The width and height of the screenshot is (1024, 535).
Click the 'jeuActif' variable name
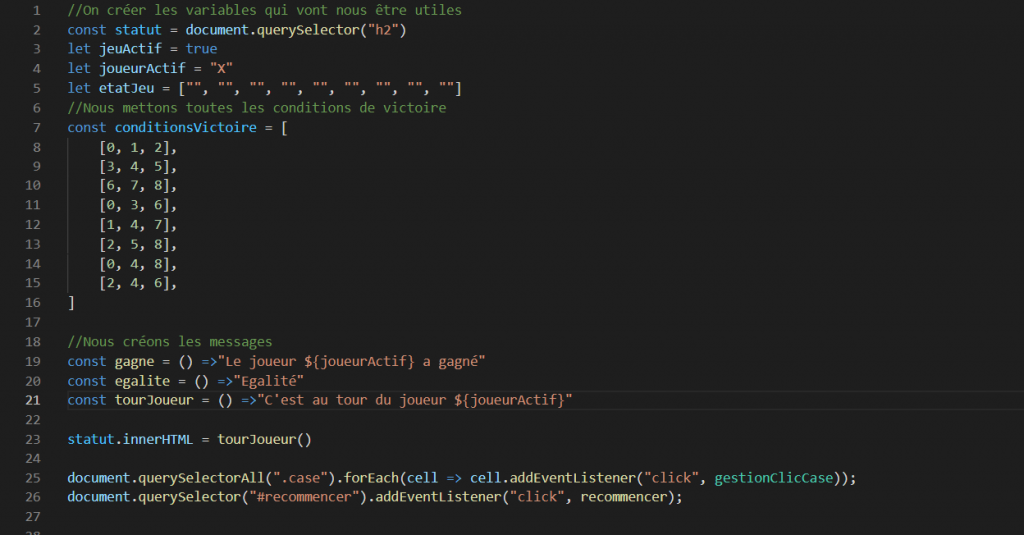pos(130,49)
